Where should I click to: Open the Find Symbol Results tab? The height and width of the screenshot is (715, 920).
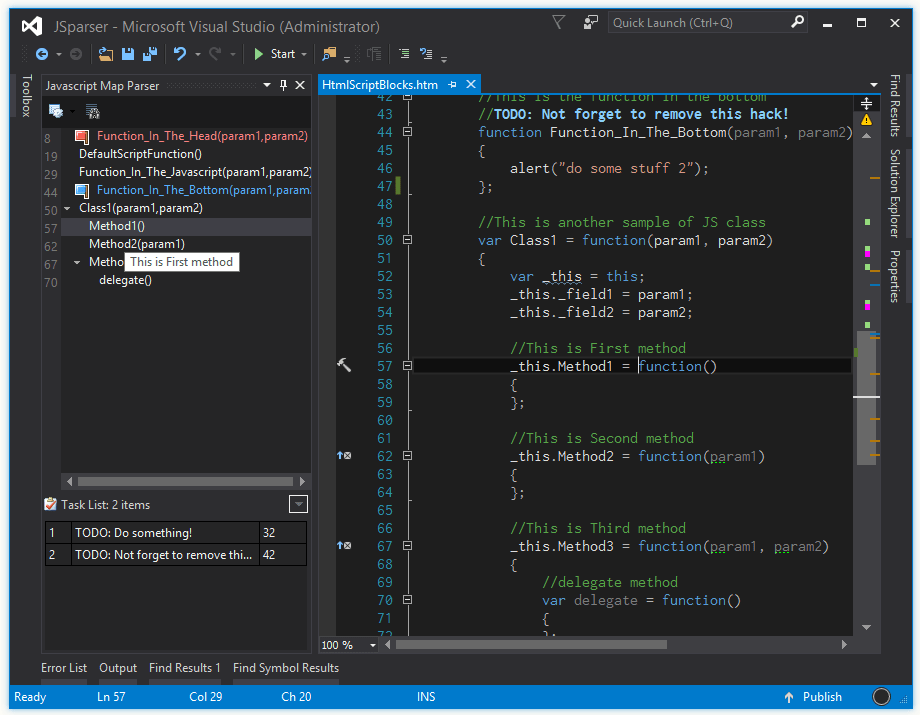pyautogui.click(x=285, y=668)
